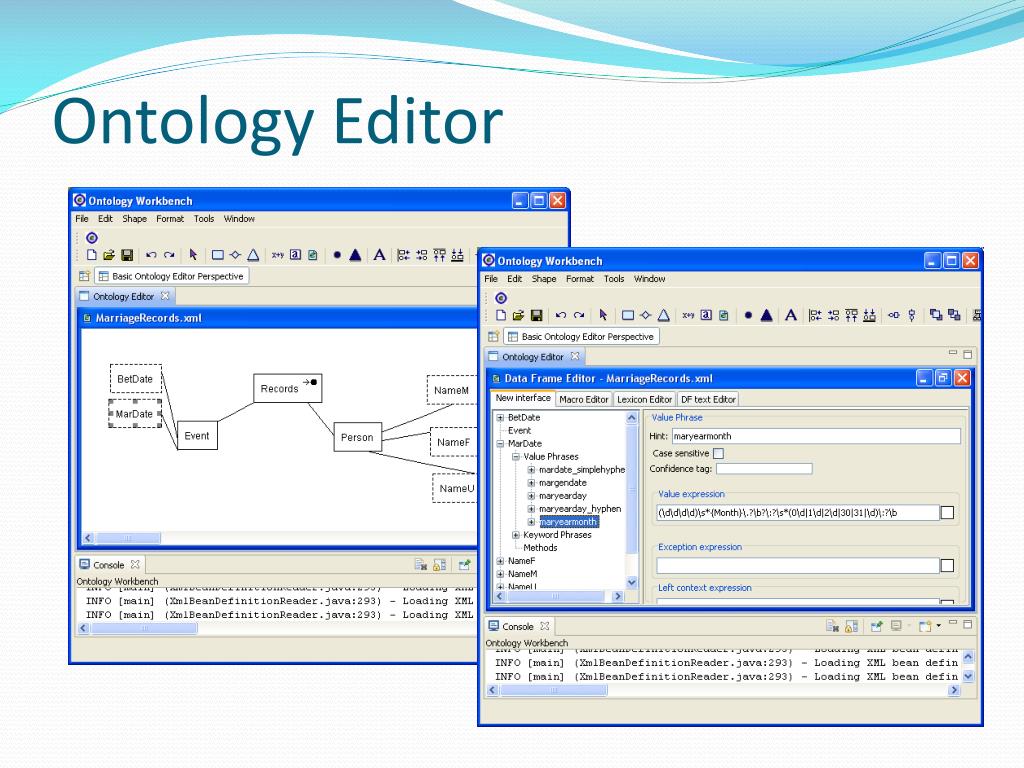Select the Methods tree item

540,548
